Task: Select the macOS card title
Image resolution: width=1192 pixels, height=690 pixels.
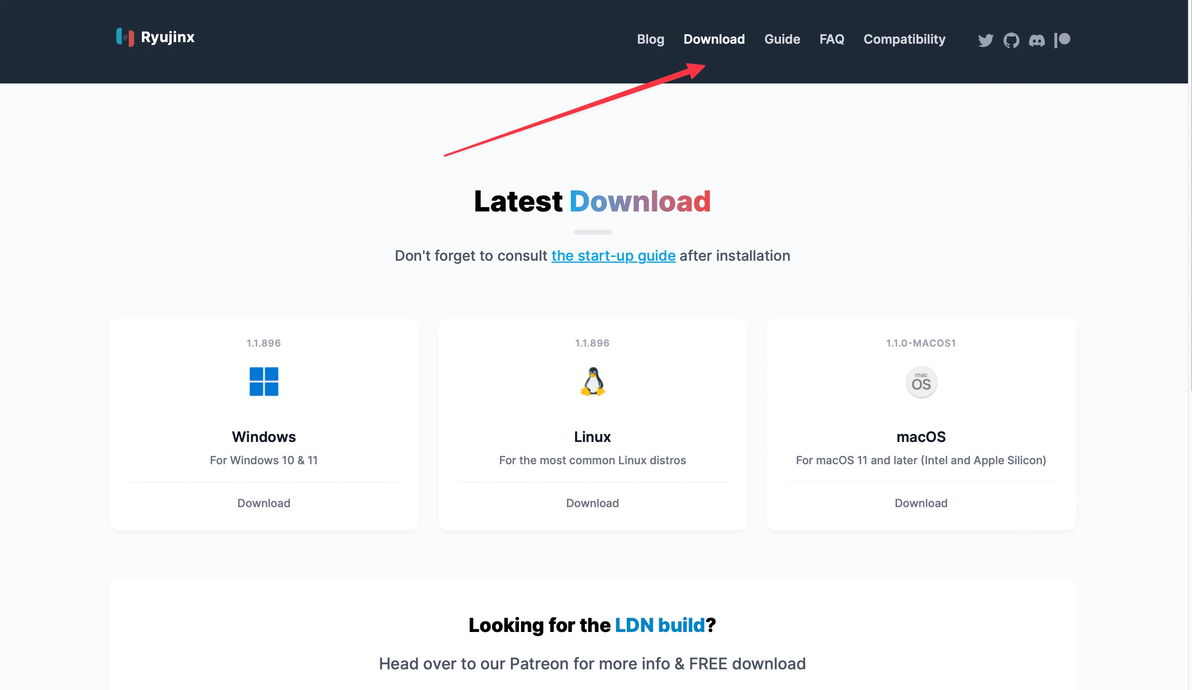Action: 921,437
